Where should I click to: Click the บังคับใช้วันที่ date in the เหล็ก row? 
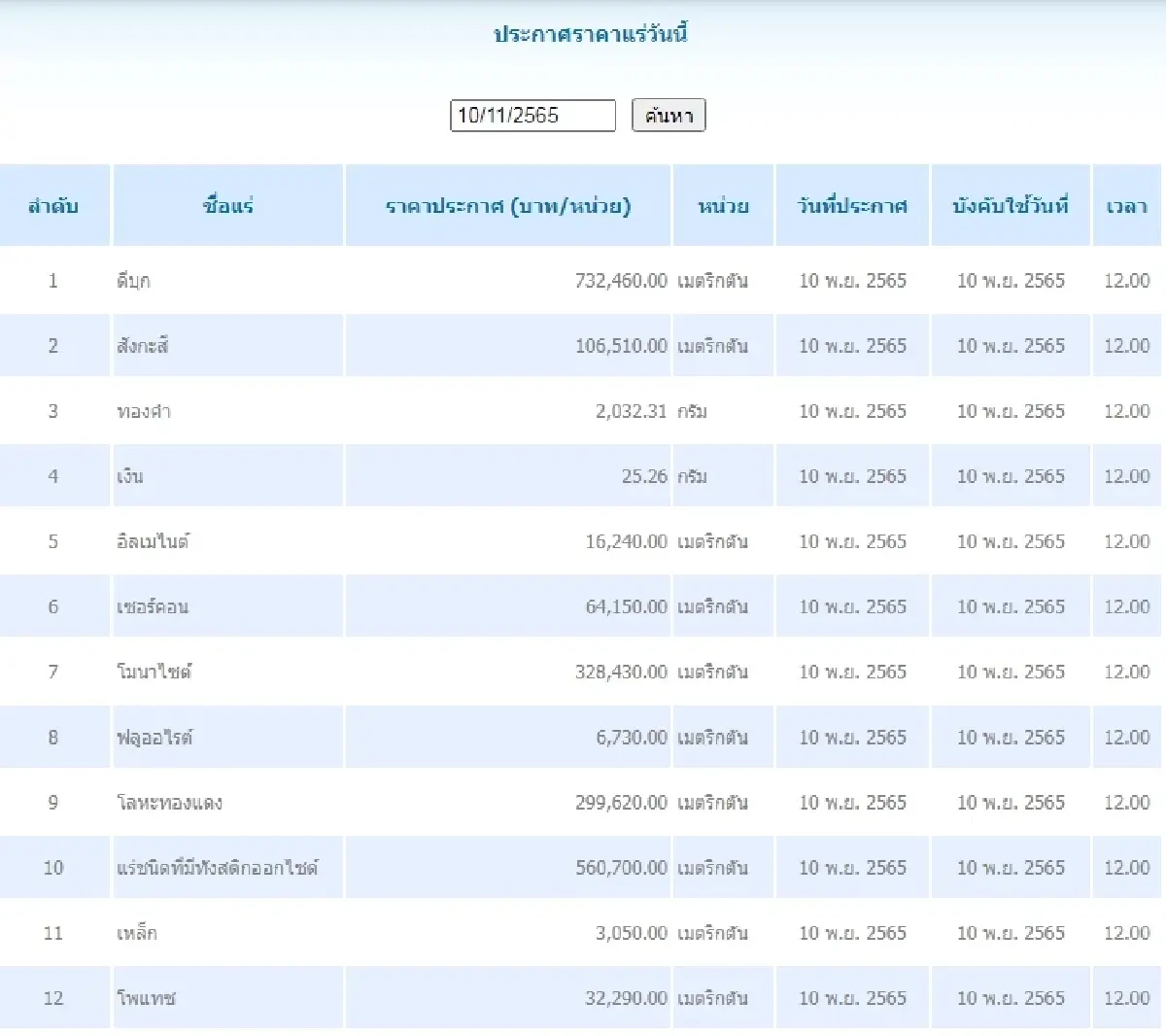pyautogui.click(x=1011, y=933)
